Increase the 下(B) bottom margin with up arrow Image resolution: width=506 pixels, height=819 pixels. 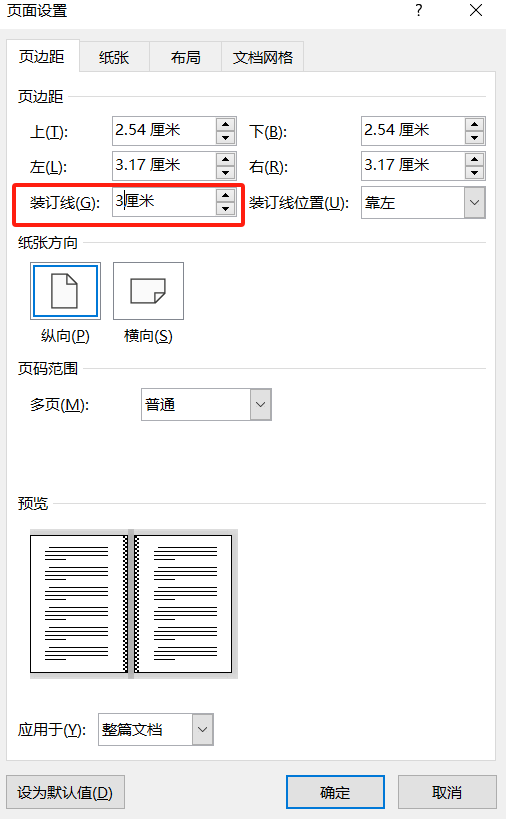tap(474, 124)
